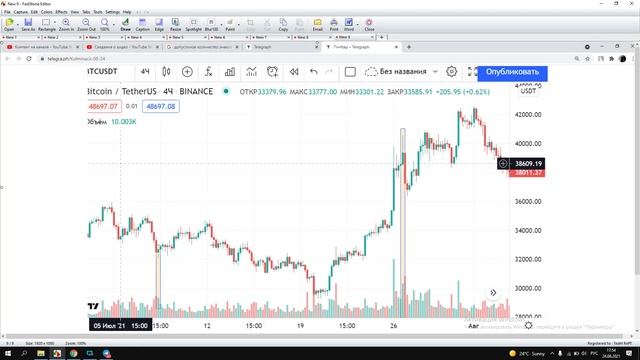Open the Colors menu
This screenshot has height=360, width=640.
tap(47, 12)
